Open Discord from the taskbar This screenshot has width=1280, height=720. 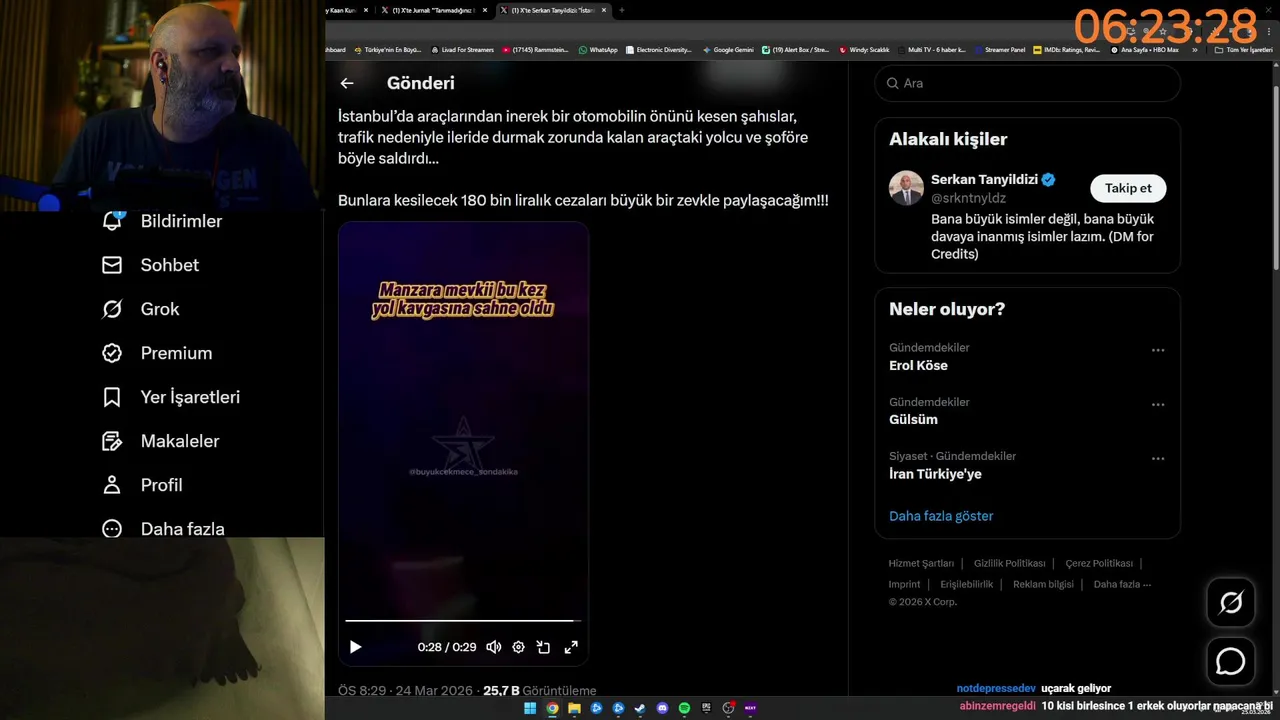pyautogui.click(x=662, y=708)
